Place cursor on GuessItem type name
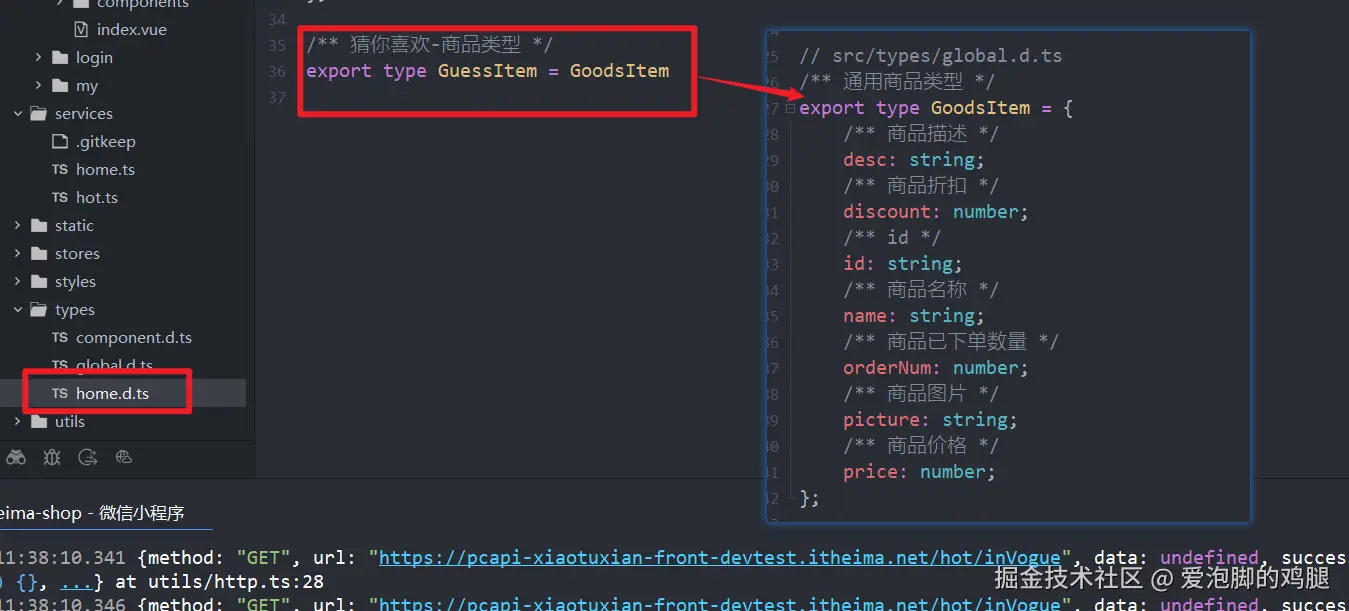The image size is (1349, 611). pos(487,71)
